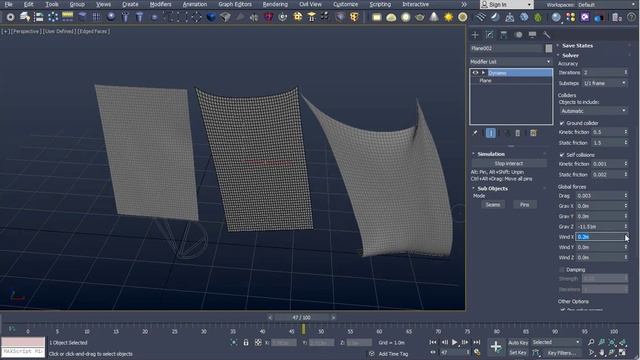Screen dimensions: 640x360
Task: Click maximize viewport toggle icon
Action: pyautogui.click(x=622, y=352)
